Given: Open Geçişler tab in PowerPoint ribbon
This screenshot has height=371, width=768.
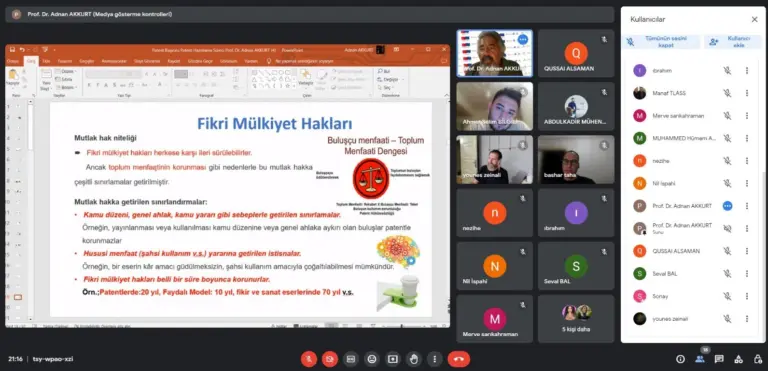Looking at the screenshot, I should click(x=87, y=61).
